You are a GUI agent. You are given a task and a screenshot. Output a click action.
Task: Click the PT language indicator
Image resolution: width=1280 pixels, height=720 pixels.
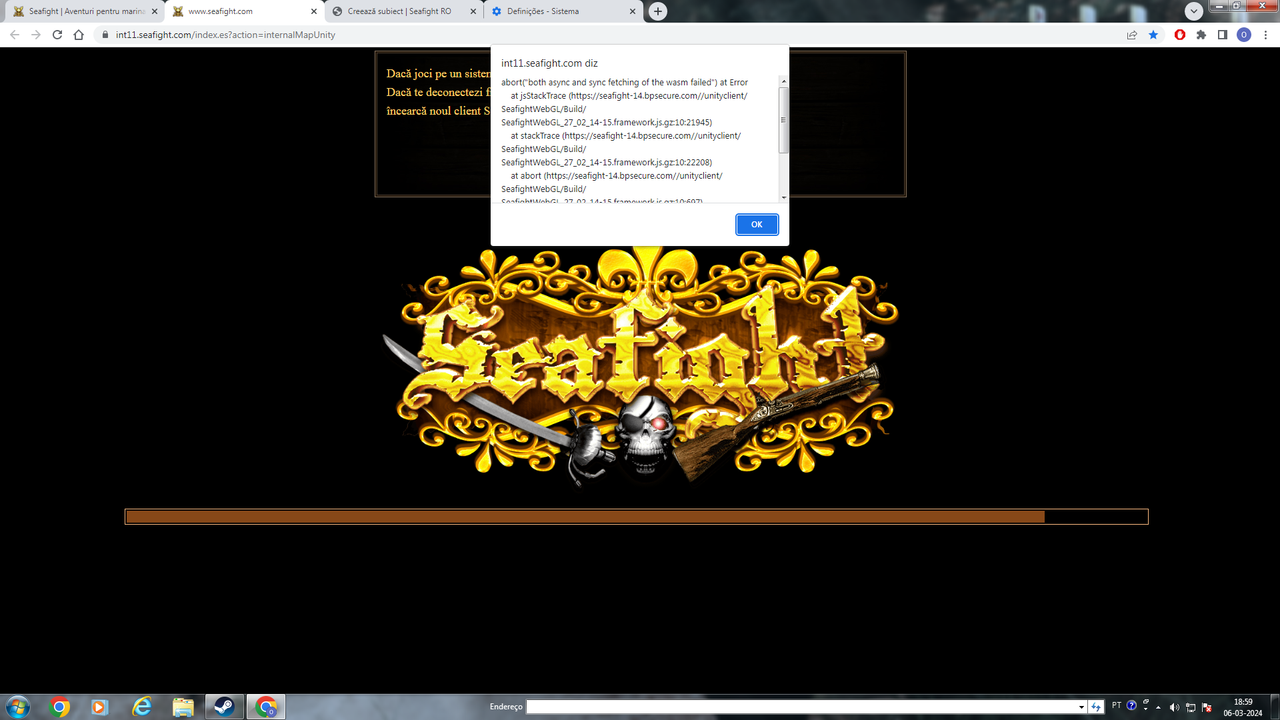pos(1117,706)
